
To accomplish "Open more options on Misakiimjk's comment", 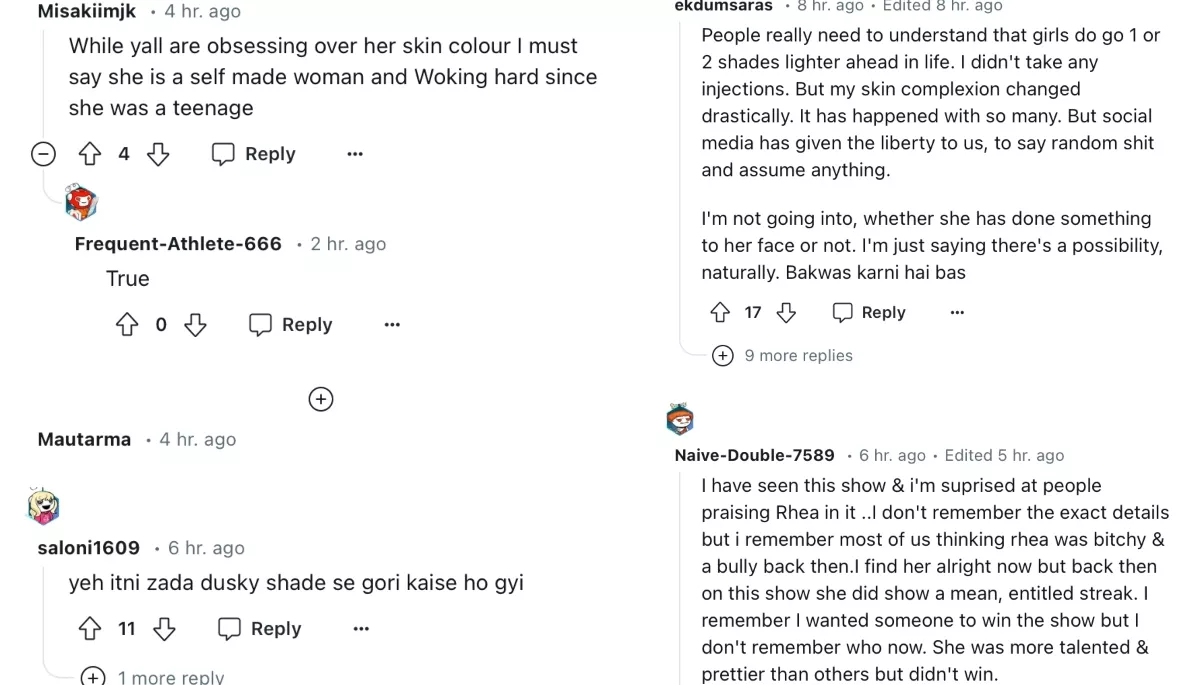I will pos(355,154).
